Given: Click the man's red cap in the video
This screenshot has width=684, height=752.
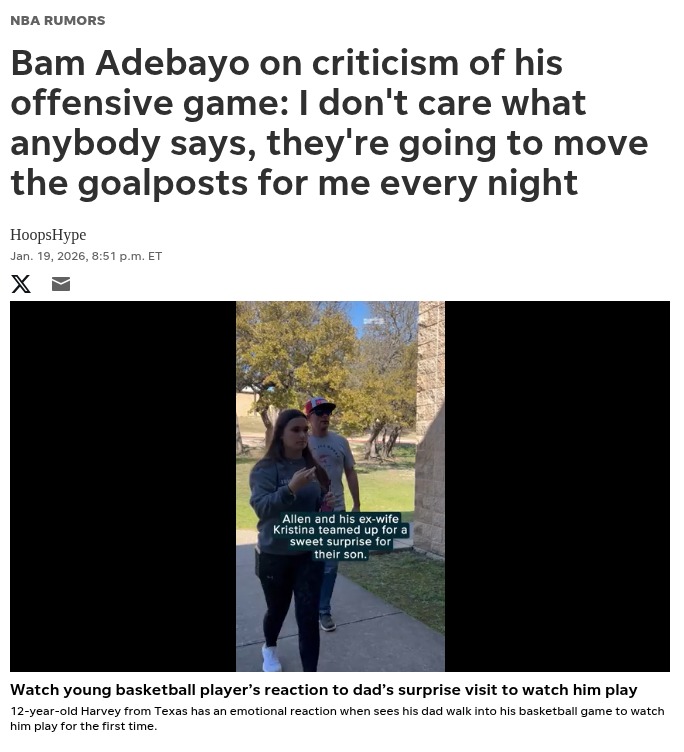Looking at the screenshot, I should pos(318,405).
